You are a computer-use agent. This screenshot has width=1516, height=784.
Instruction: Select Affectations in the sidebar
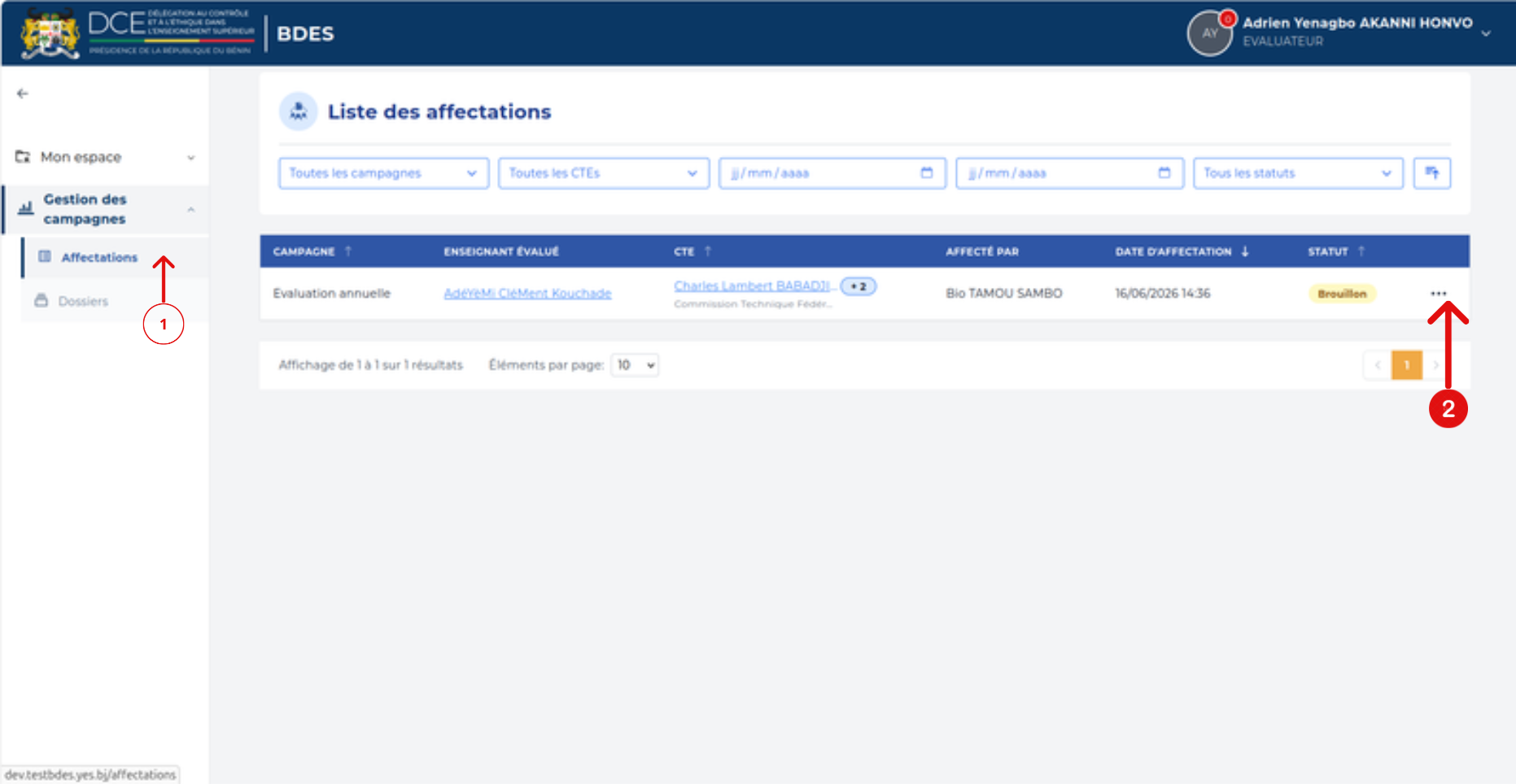click(x=99, y=257)
